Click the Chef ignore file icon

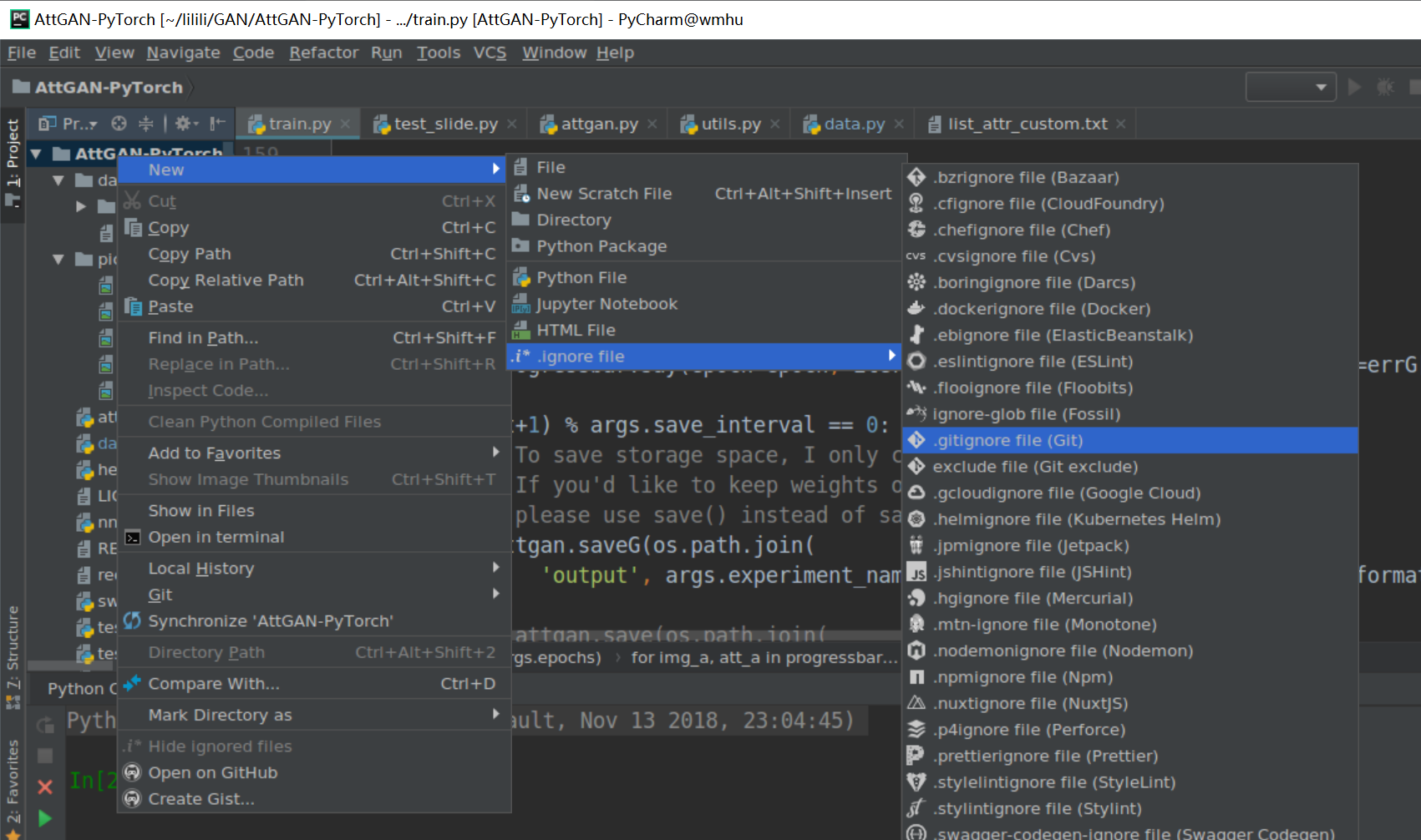pyautogui.click(x=916, y=230)
